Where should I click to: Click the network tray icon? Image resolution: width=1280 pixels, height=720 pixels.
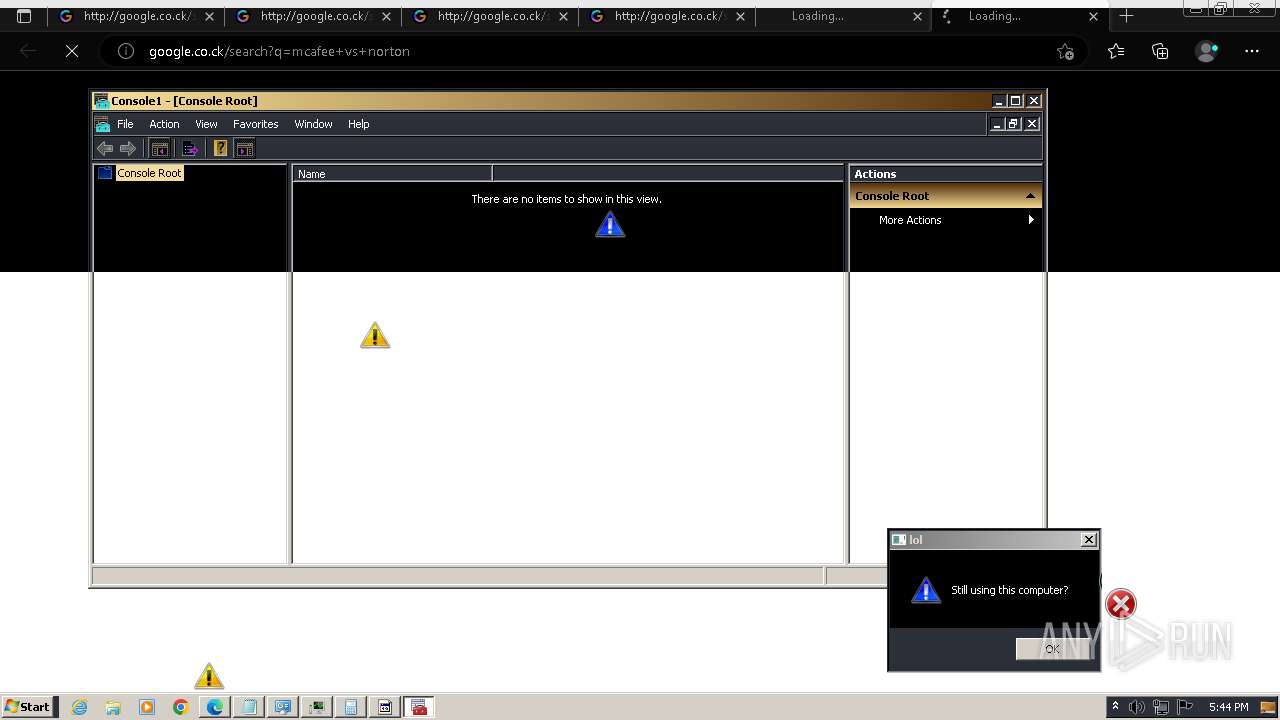1161,707
